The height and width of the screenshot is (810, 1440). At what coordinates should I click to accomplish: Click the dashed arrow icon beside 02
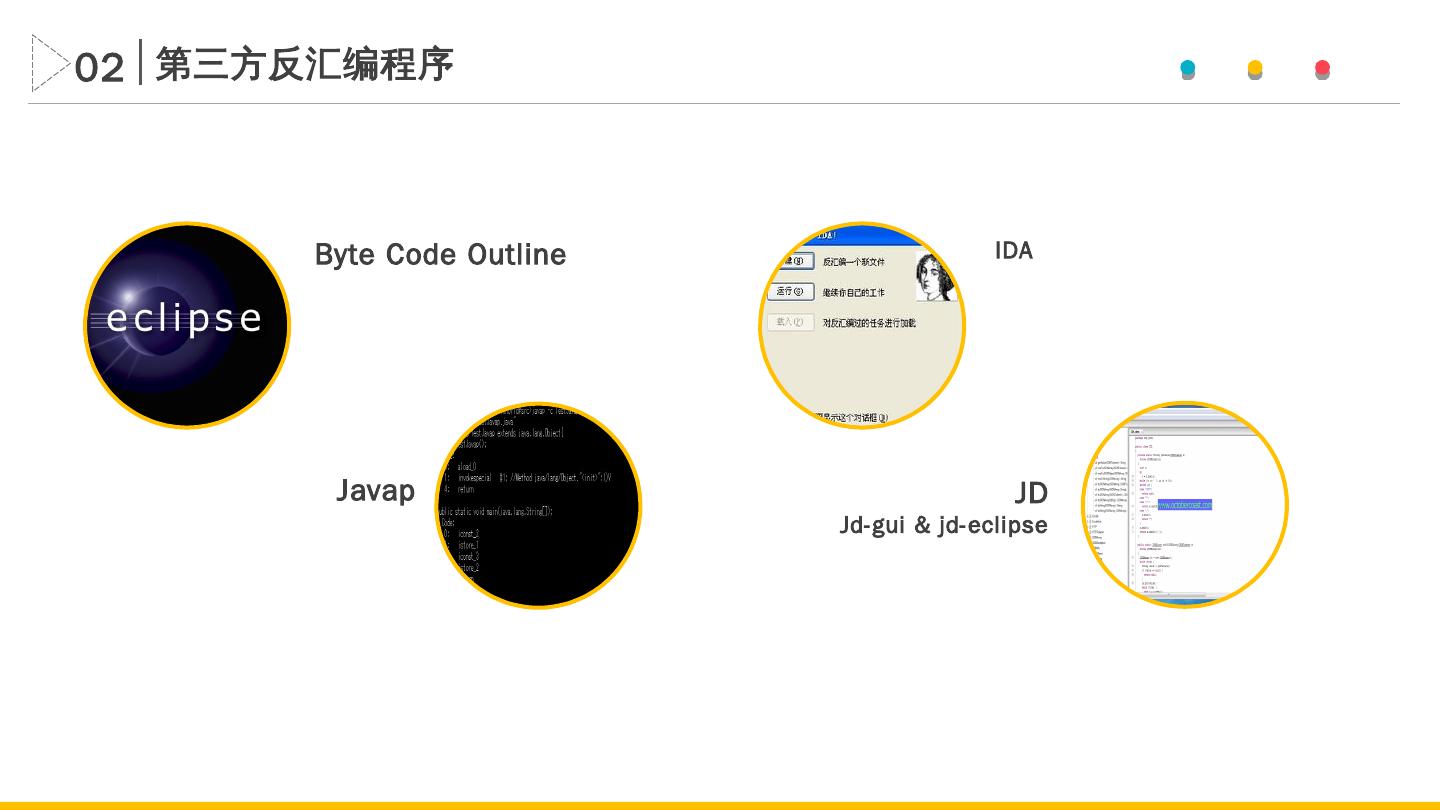[x=49, y=63]
